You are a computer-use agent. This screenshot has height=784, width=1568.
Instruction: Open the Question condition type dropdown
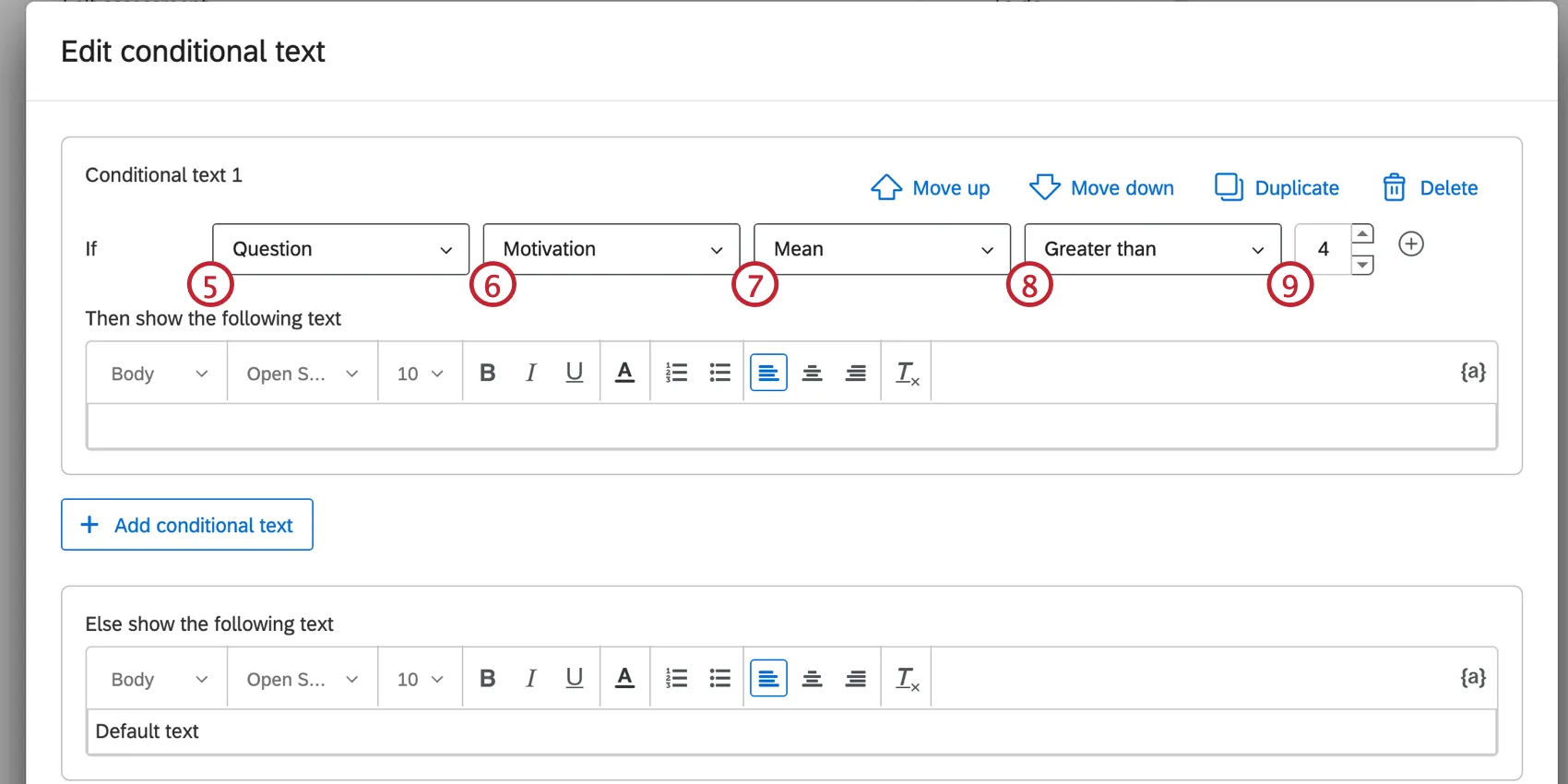point(340,249)
